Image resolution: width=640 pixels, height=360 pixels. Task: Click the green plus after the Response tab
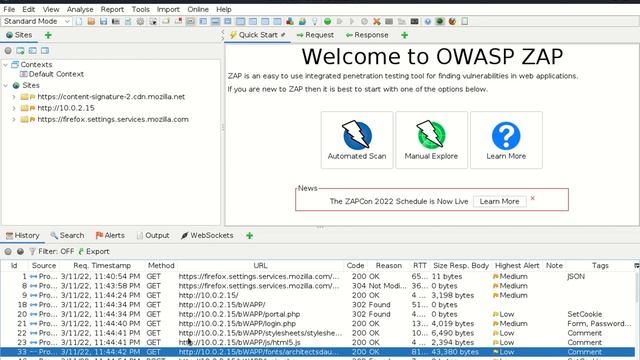[x=404, y=35]
